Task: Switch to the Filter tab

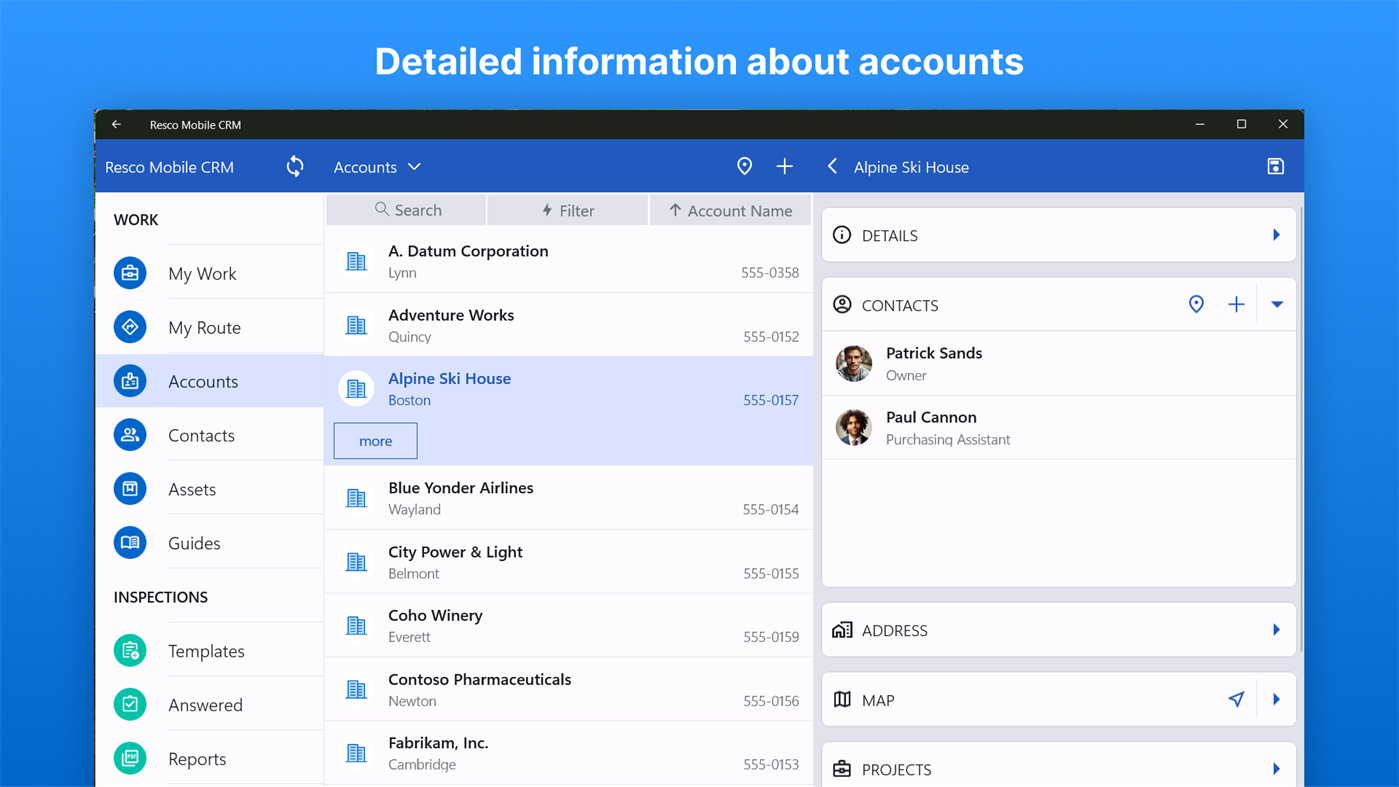Action: (567, 210)
